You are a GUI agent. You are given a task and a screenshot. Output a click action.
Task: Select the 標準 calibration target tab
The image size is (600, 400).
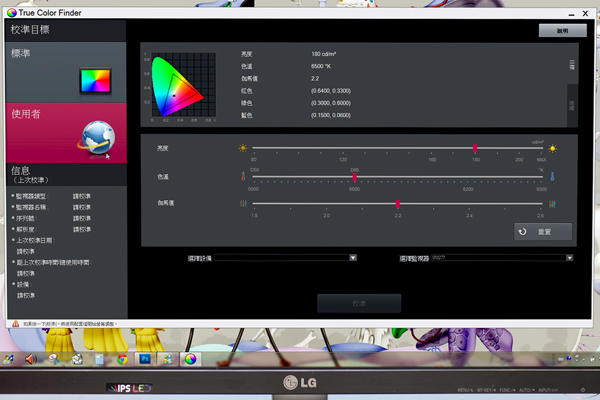click(x=66, y=72)
